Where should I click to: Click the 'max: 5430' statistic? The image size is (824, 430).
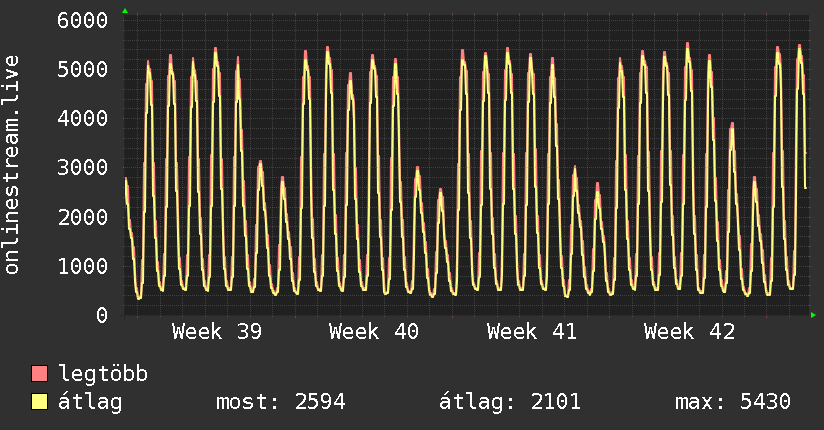point(733,403)
